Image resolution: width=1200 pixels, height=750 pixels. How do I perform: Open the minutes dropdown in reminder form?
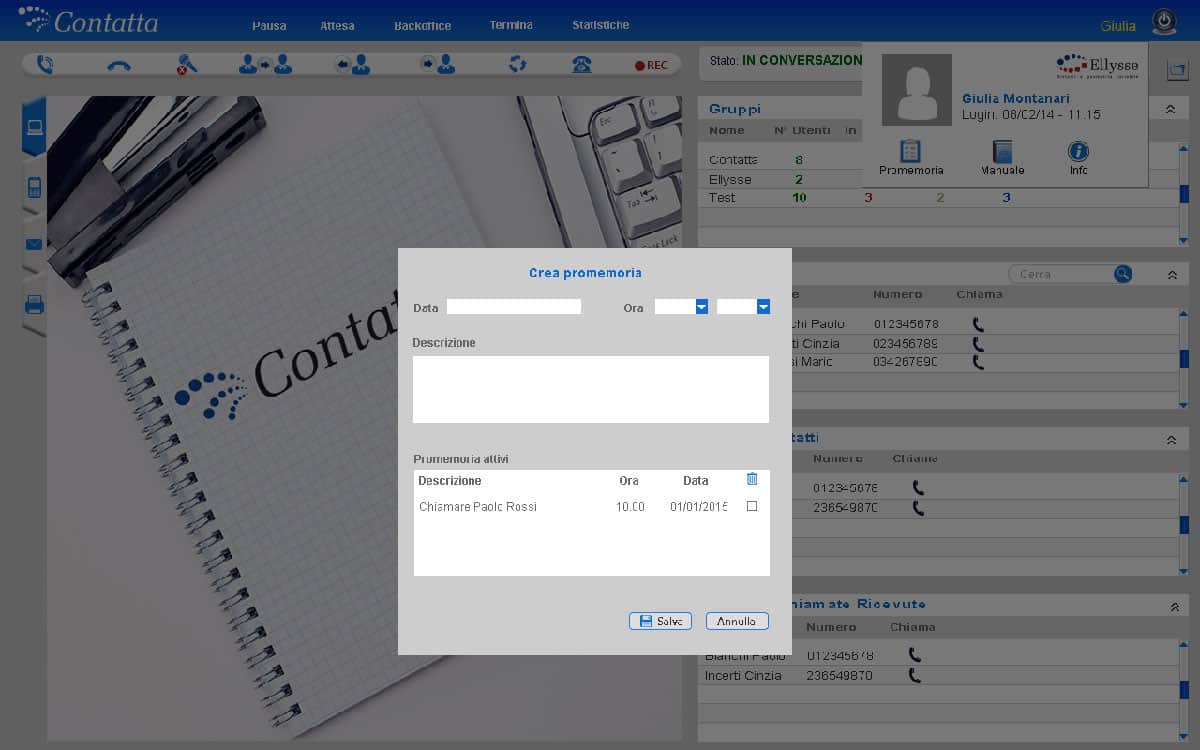(x=763, y=307)
